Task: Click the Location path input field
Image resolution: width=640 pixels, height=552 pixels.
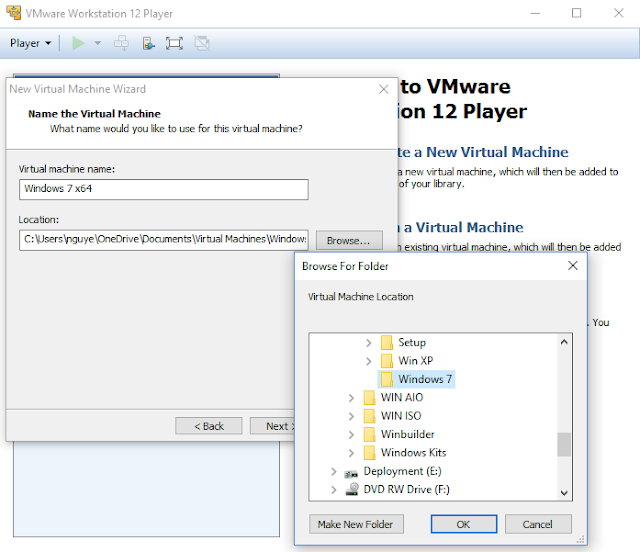Action: click(164, 240)
